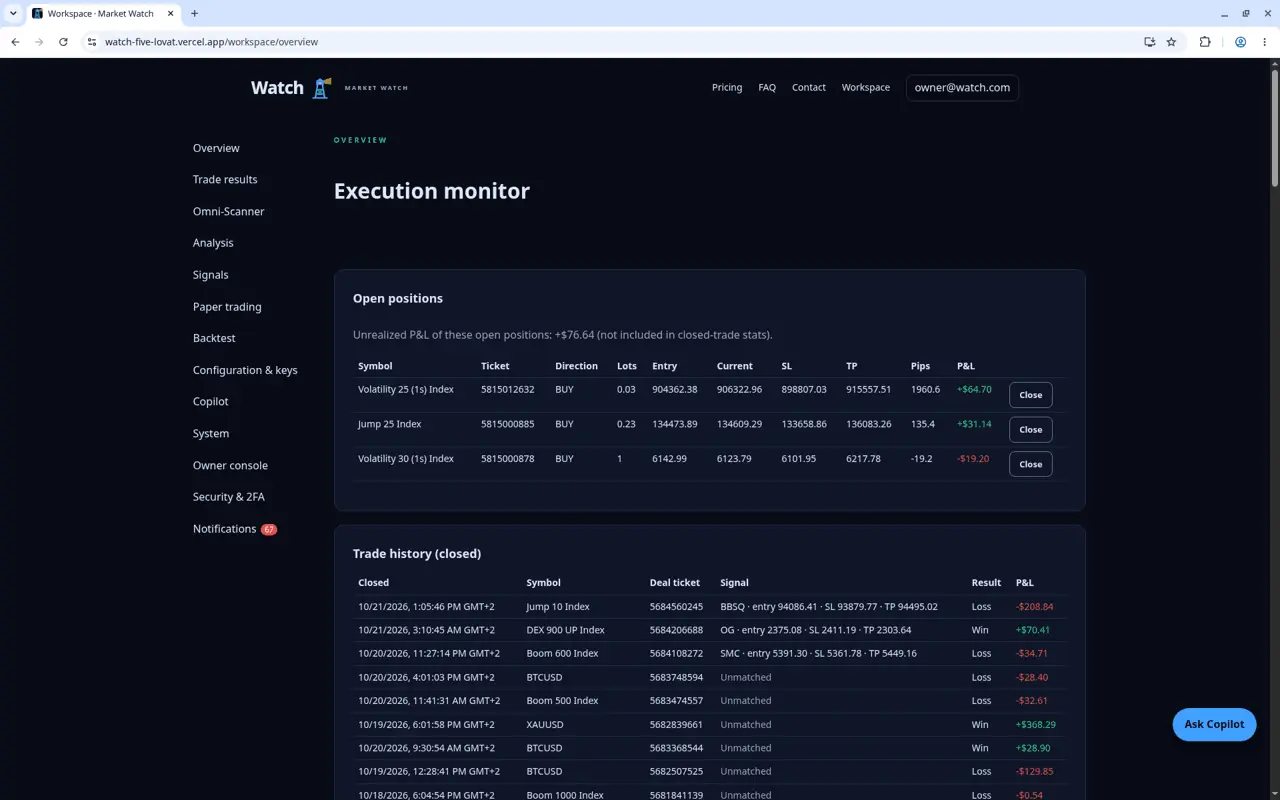This screenshot has height=800, width=1280.
Task: Expand the tab search dropdown arrow
Action: pos(13,14)
